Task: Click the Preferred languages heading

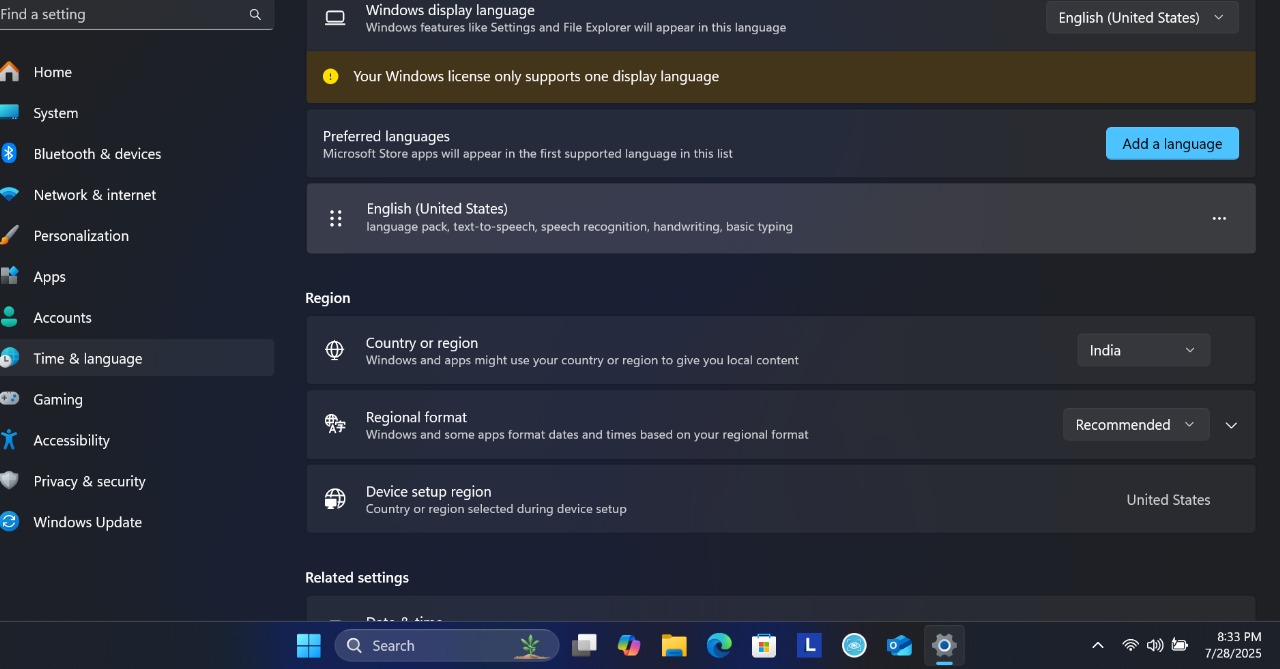Action: (x=386, y=136)
